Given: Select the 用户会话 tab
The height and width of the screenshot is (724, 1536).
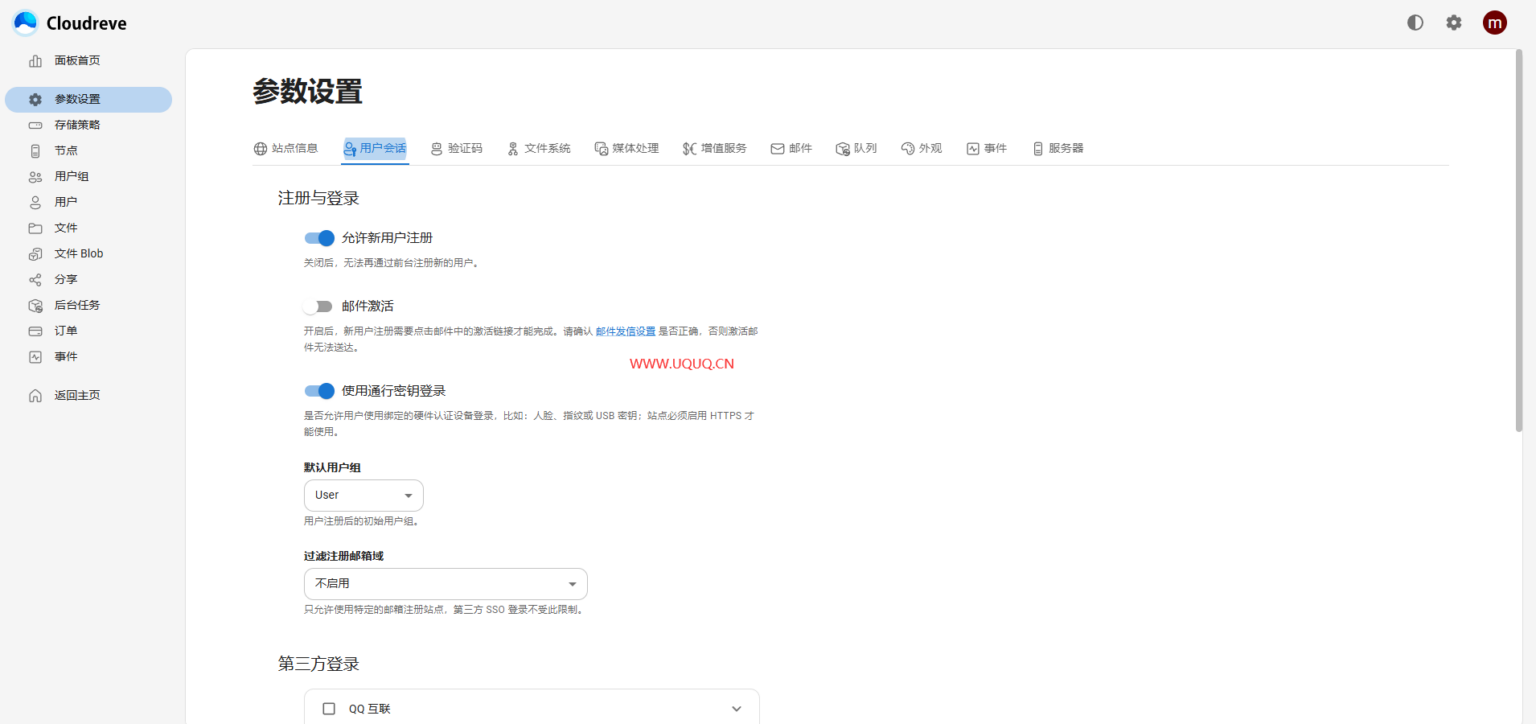Looking at the screenshot, I should 375,149.
